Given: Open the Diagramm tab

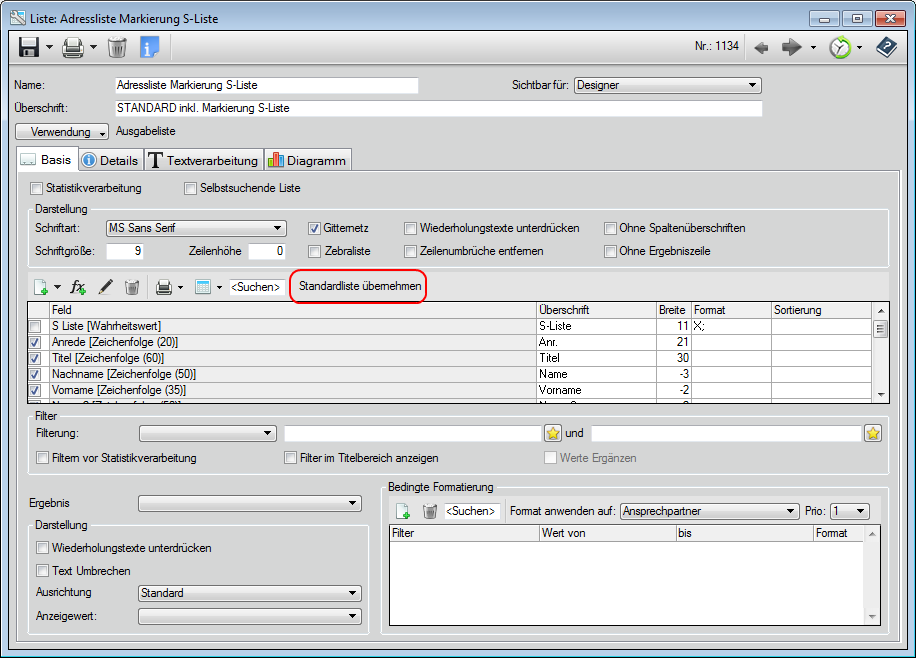Looking at the screenshot, I should point(307,160).
